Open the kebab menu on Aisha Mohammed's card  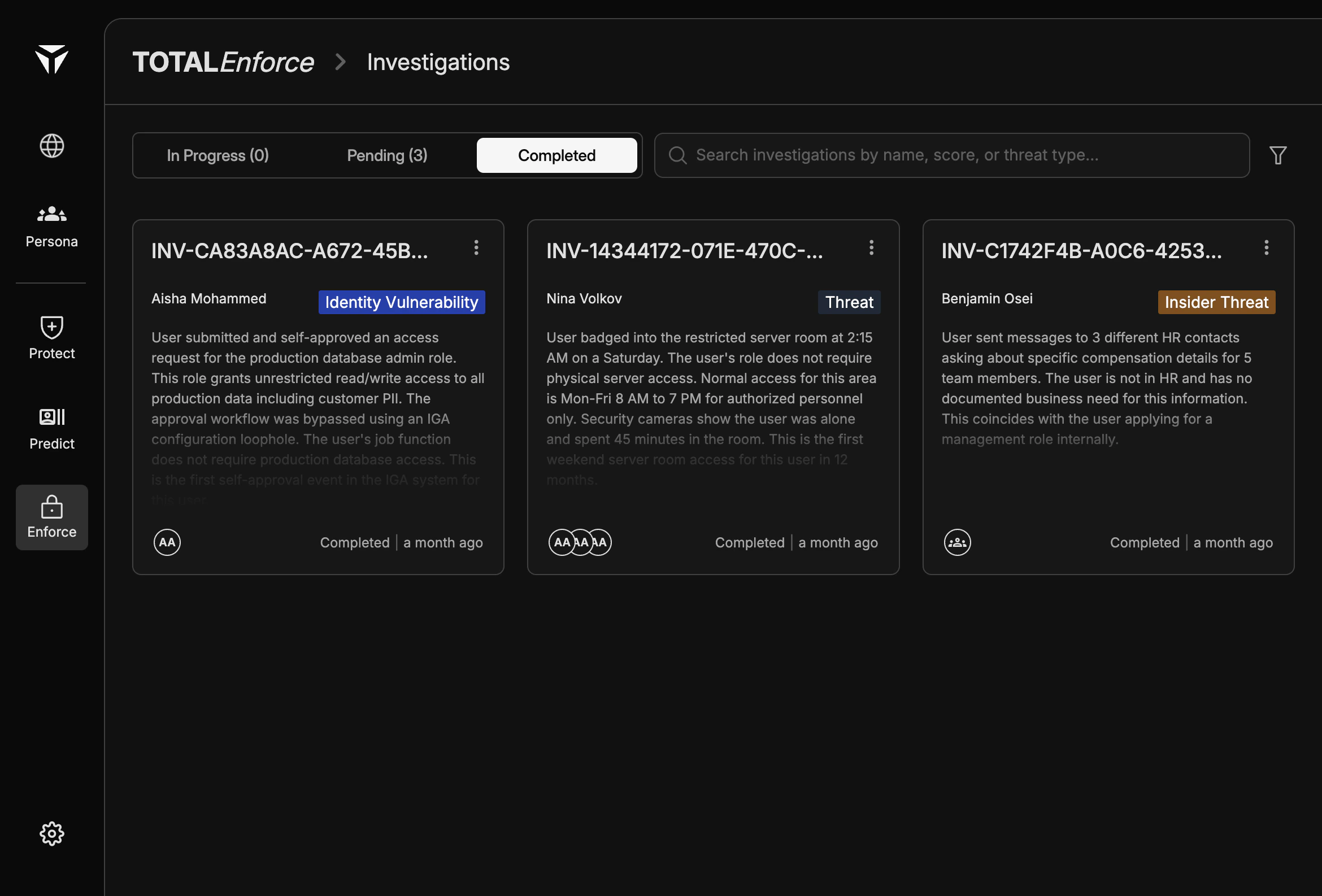click(477, 247)
